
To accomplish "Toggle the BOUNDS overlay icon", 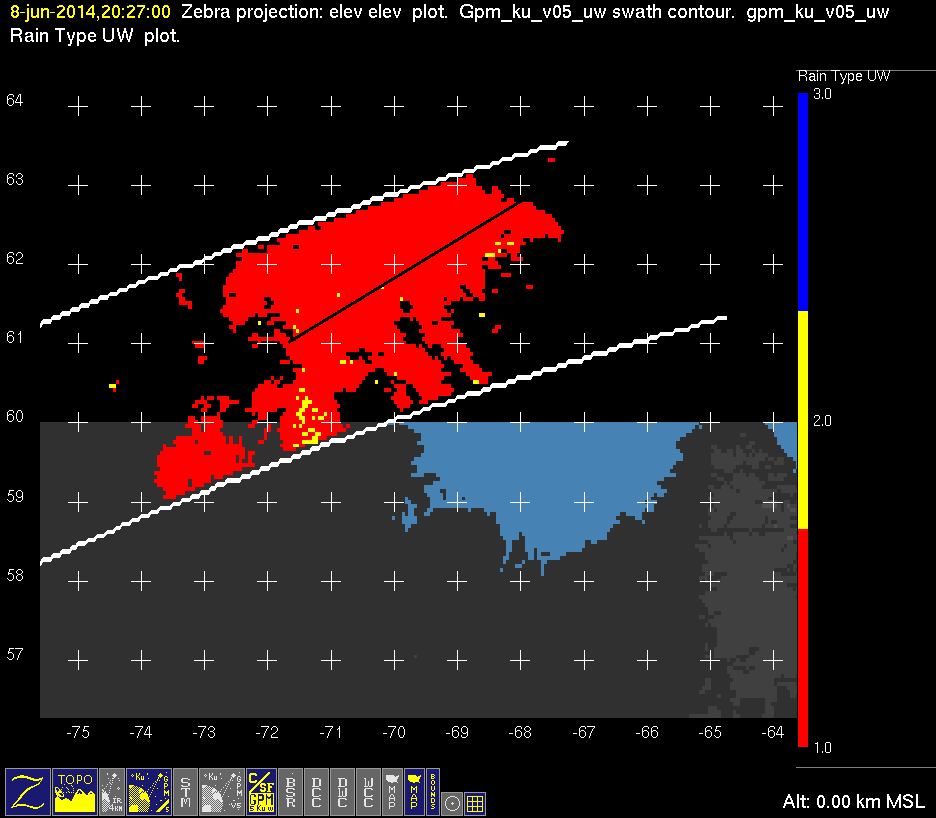I will 433,791.
